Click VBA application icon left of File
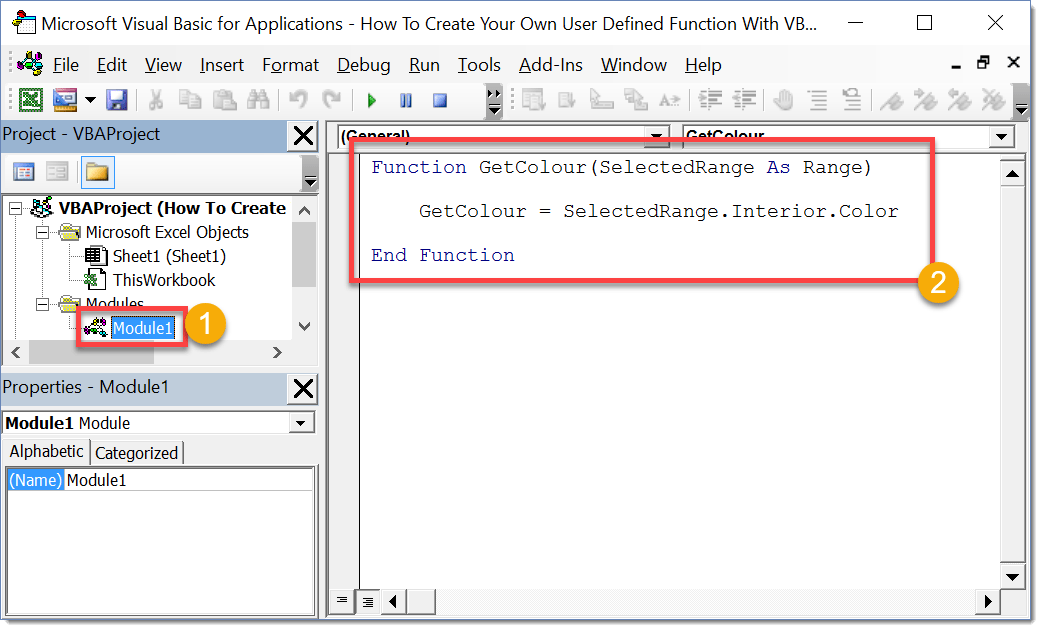1041x630 pixels. (30, 64)
